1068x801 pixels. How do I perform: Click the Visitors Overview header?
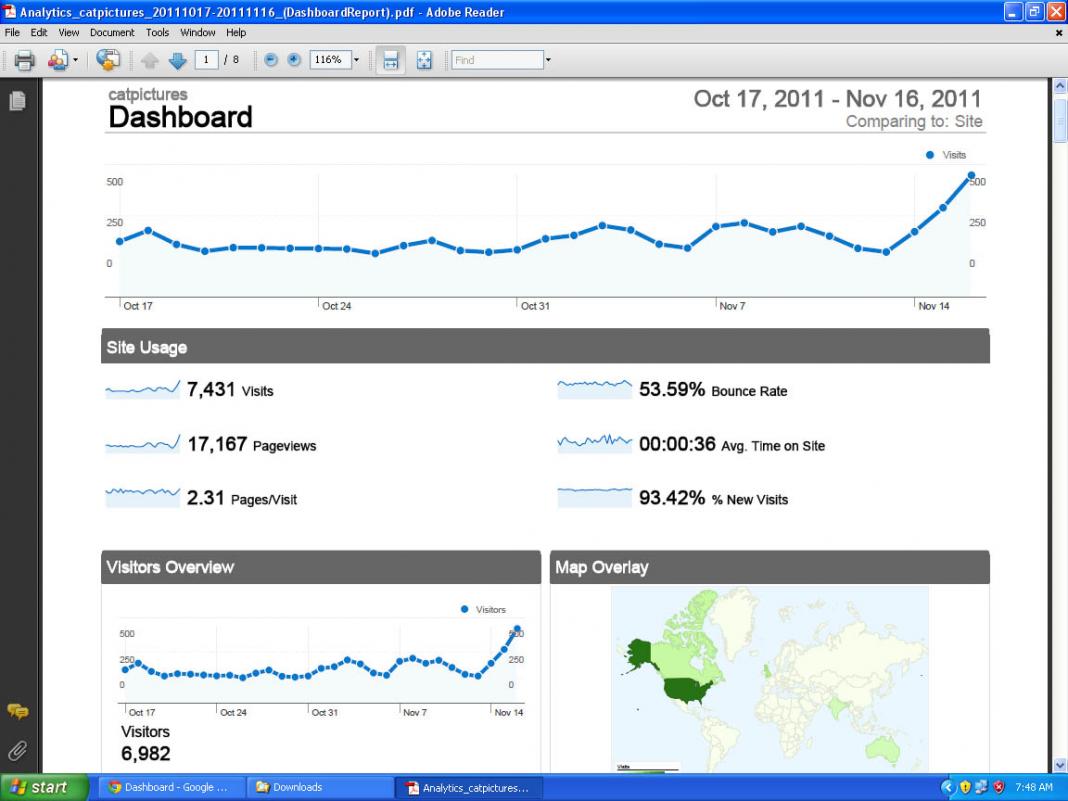pyautogui.click(x=321, y=567)
